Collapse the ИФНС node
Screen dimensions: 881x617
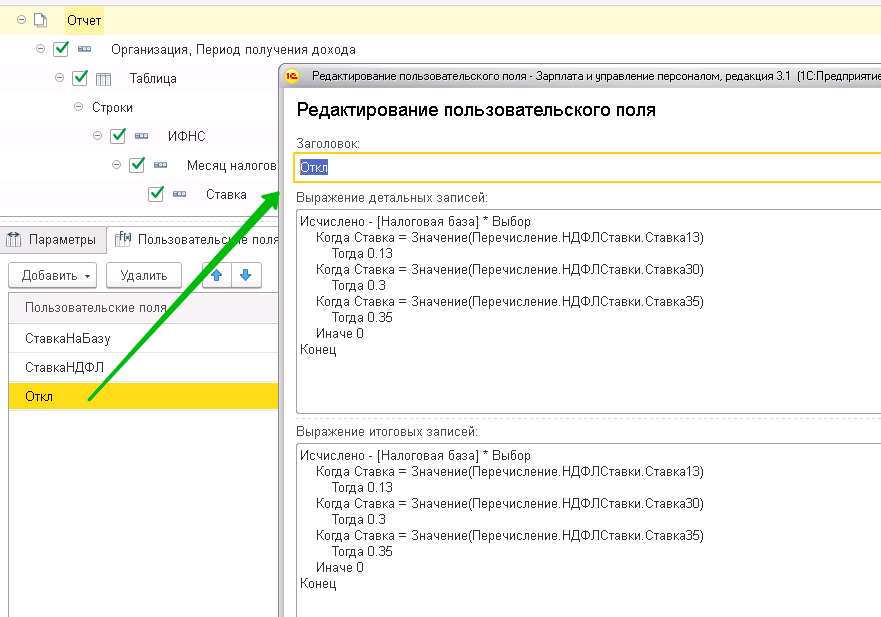click(x=98, y=135)
